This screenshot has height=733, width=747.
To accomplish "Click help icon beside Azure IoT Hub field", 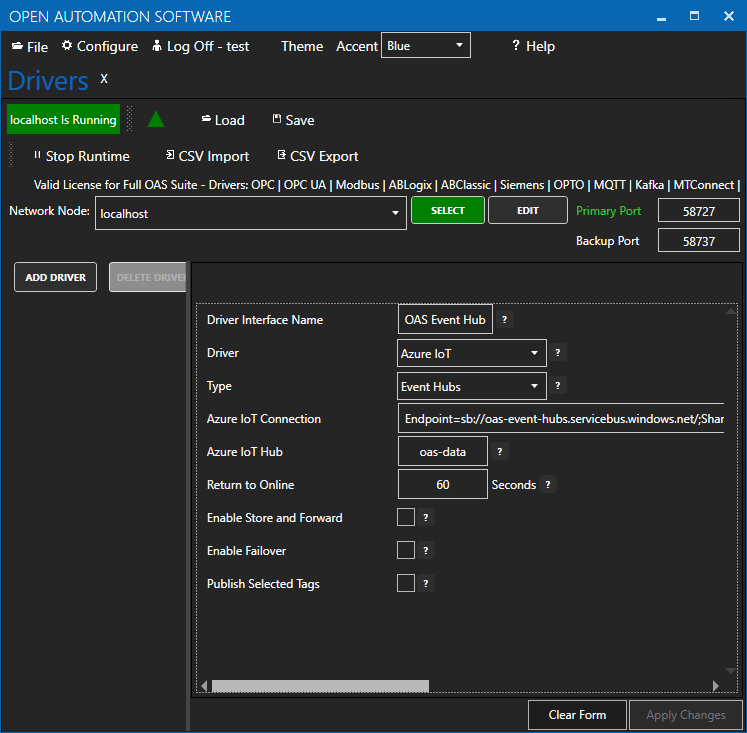I will (500, 452).
